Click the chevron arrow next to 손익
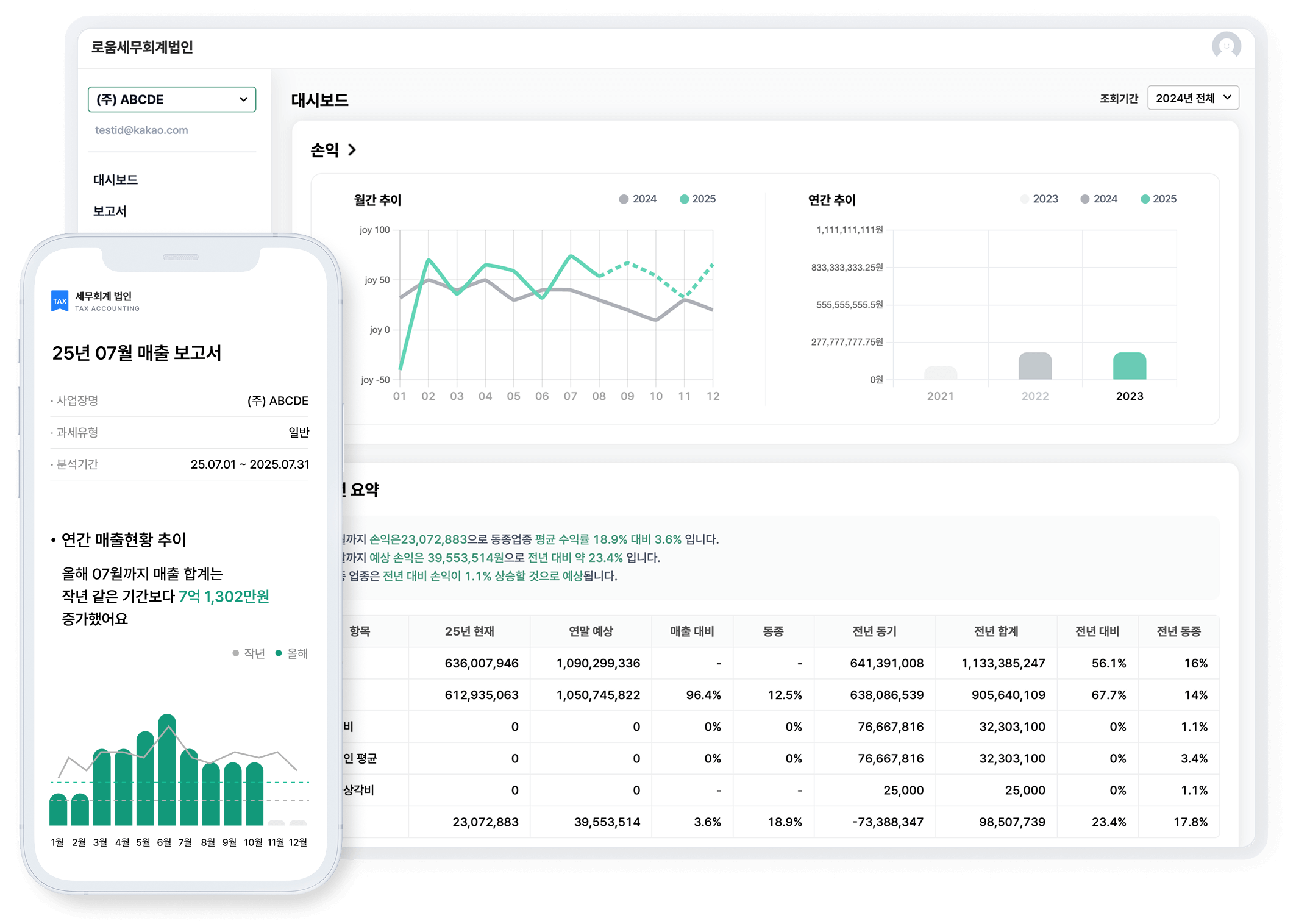 (352, 150)
